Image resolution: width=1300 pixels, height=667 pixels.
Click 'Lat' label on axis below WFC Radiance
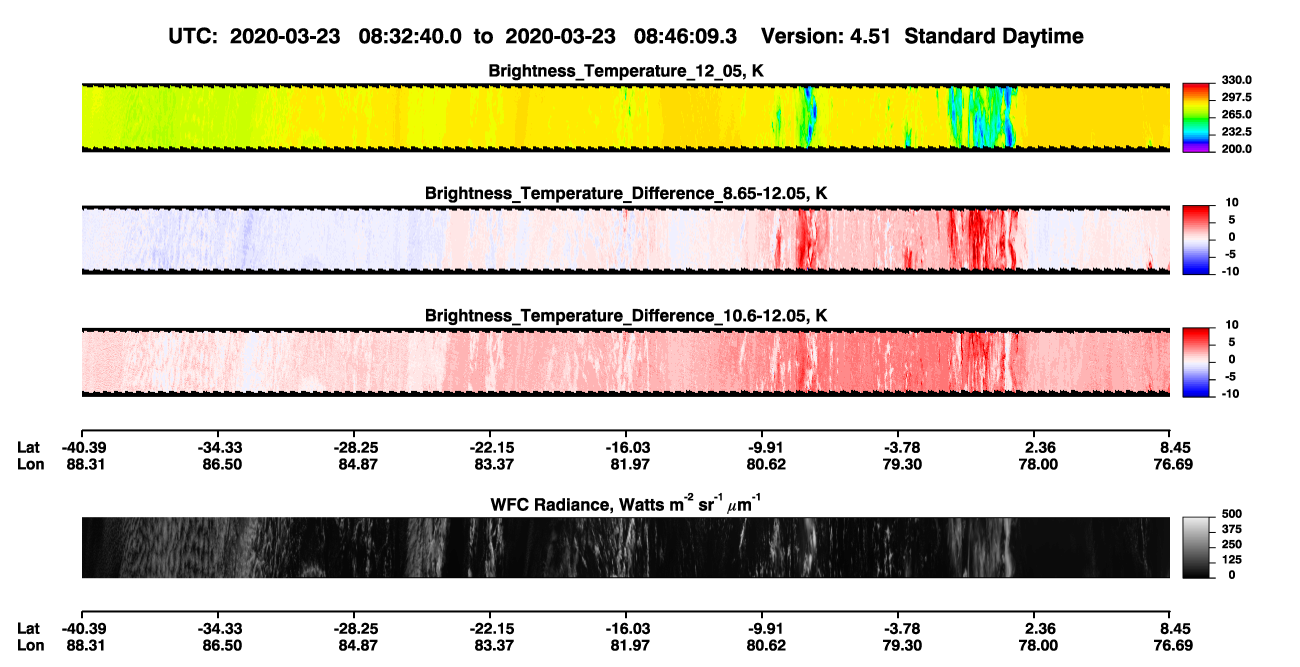(x=29, y=628)
